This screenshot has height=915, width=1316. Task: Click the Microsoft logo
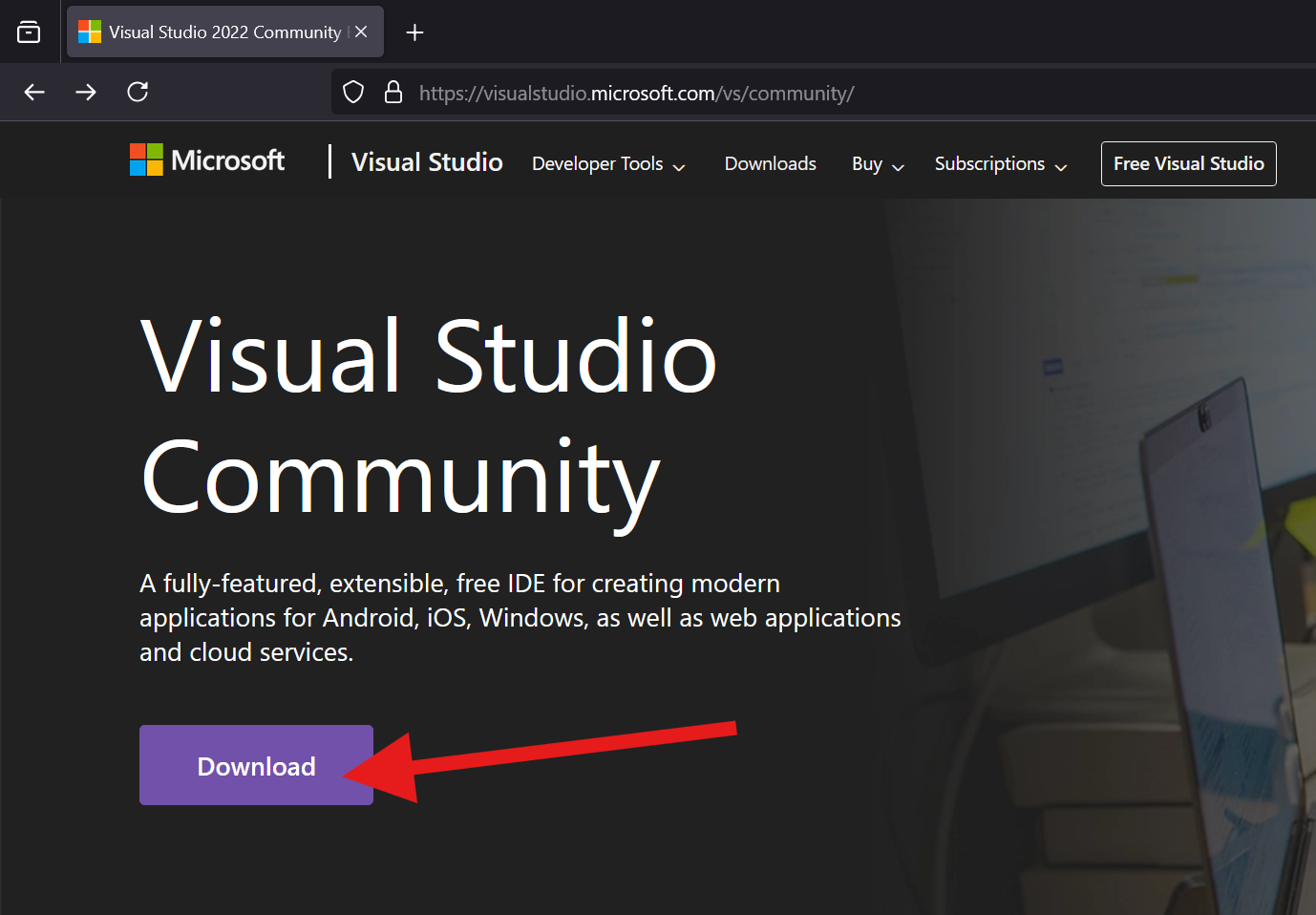pos(207,160)
